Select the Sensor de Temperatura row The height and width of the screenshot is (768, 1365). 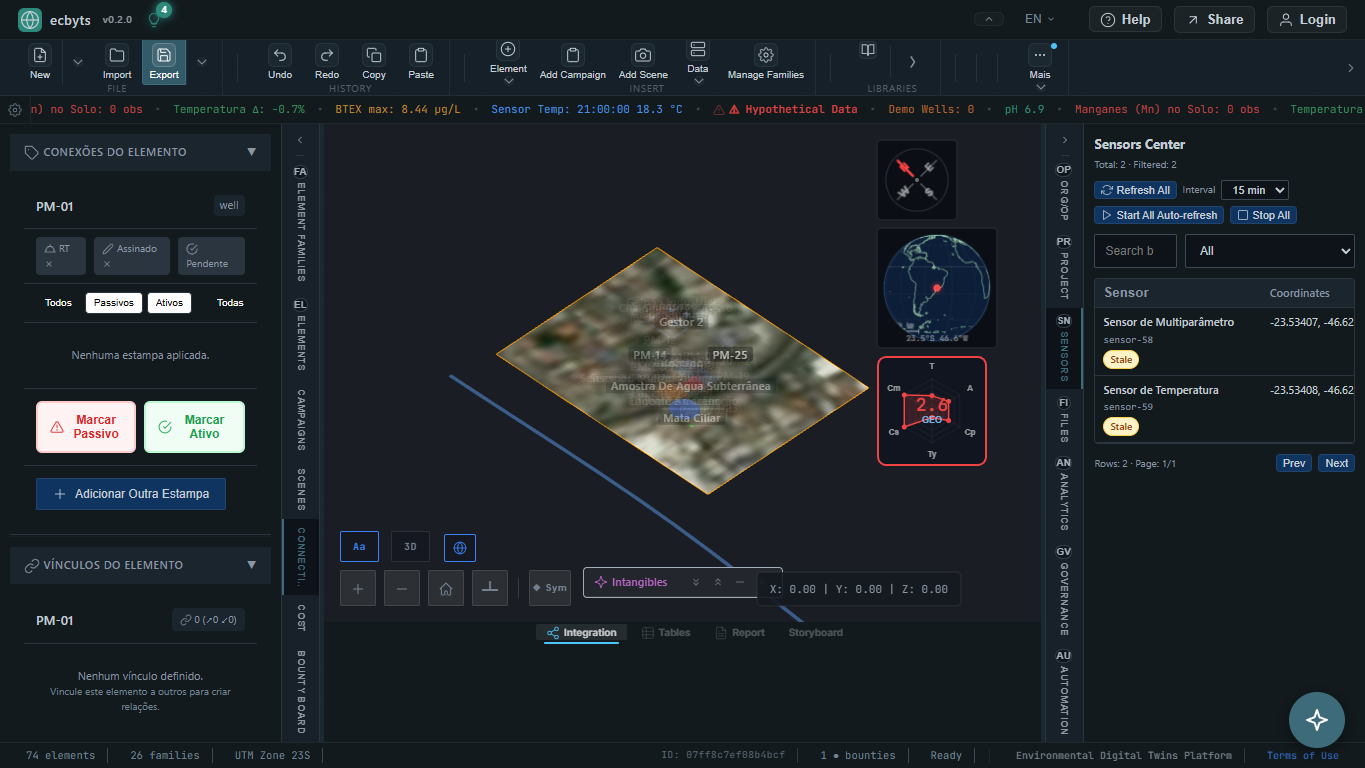coord(1224,408)
